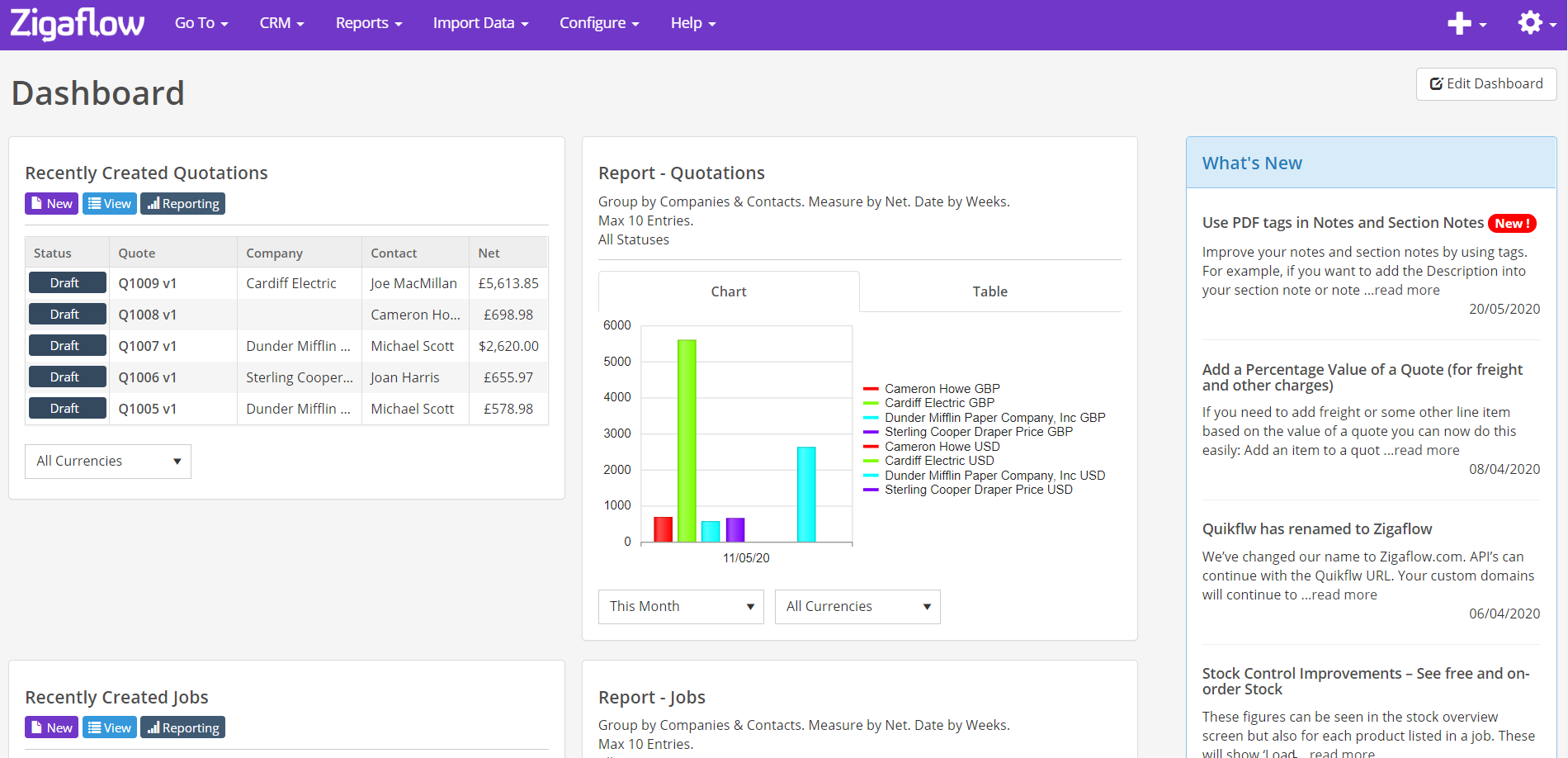
Task: Click Sterling Cooper Draper Price USD legend swatch
Action: click(871, 490)
